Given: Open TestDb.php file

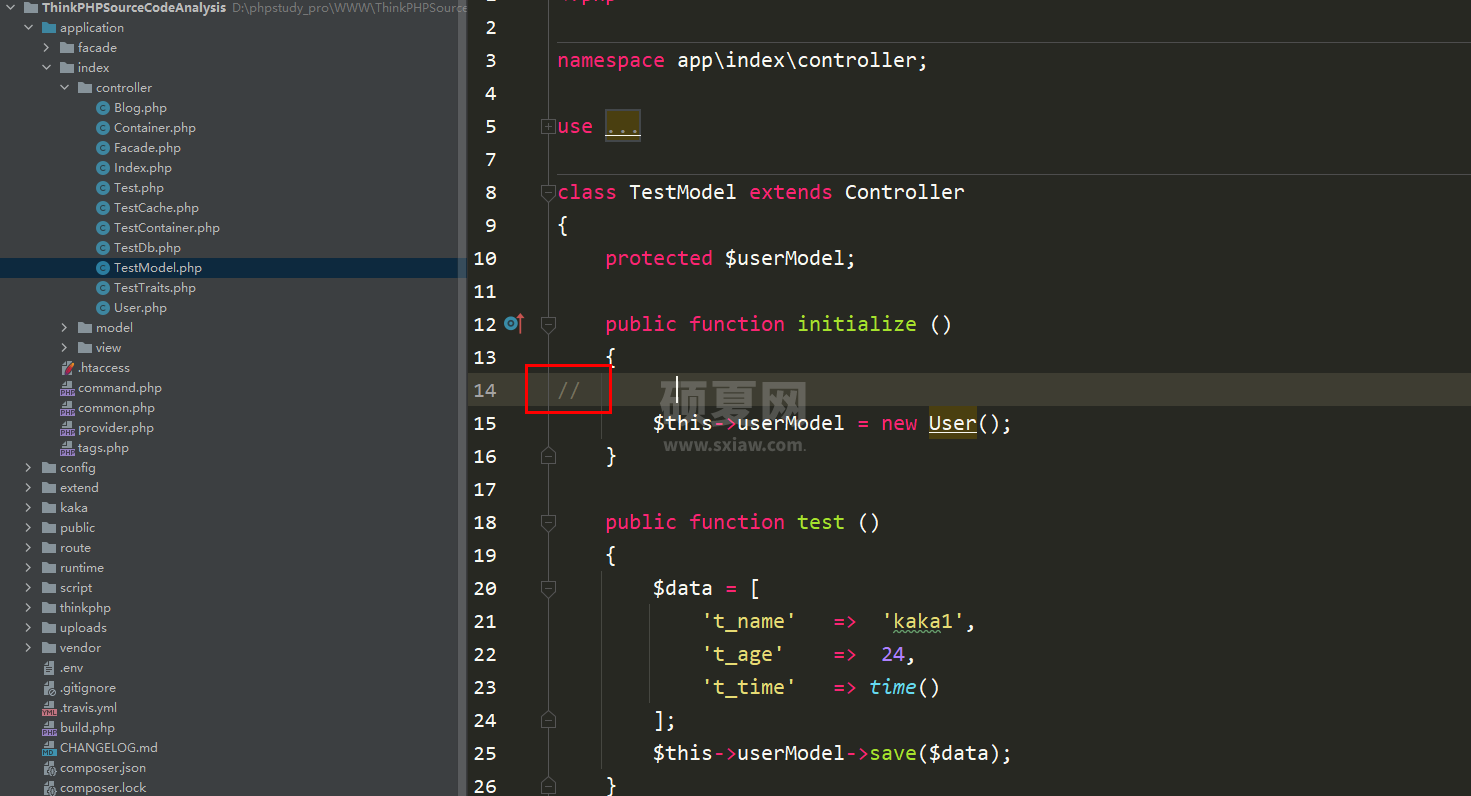Looking at the screenshot, I should pos(147,248).
